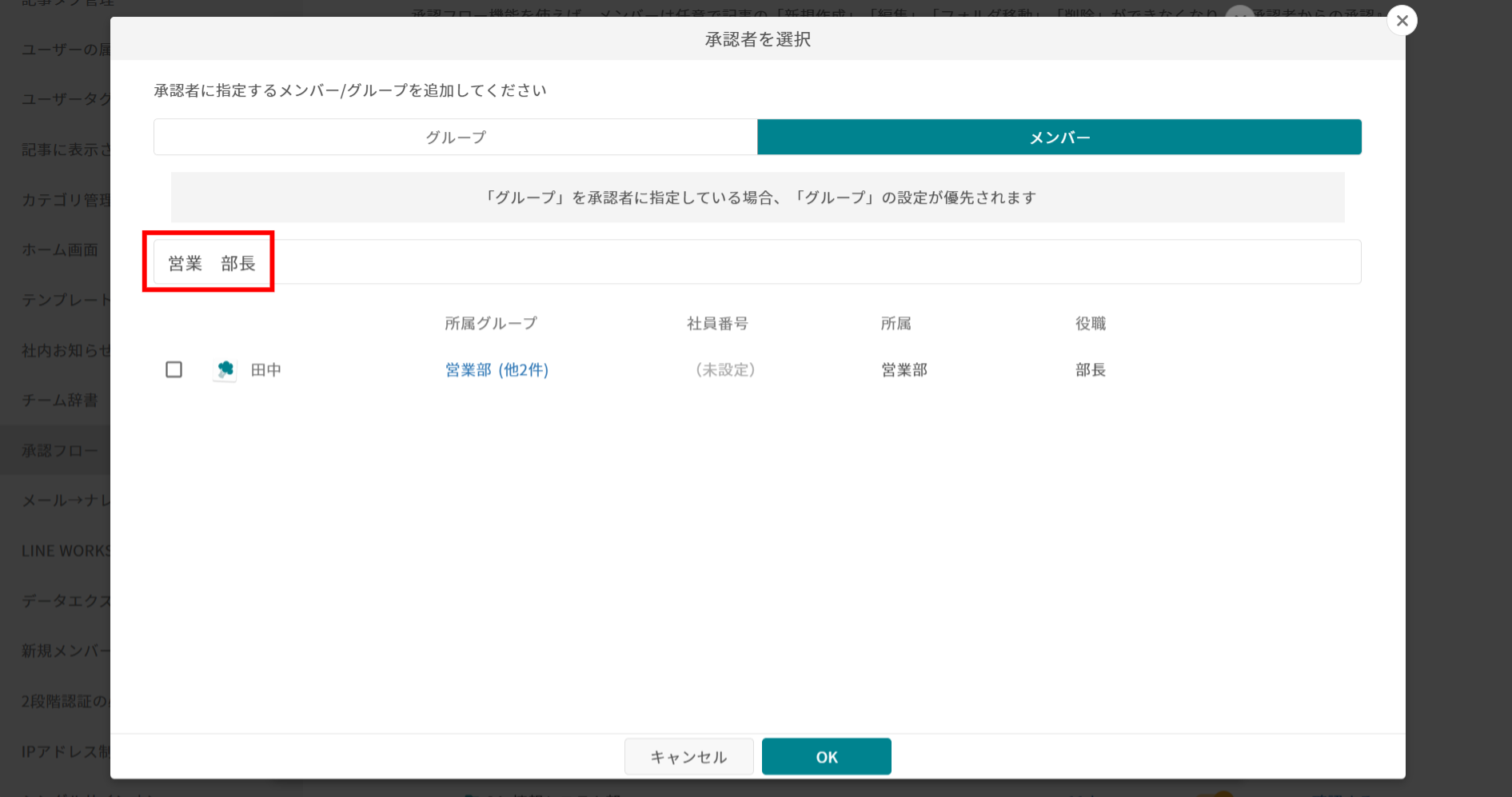Image resolution: width=1512 pixels, height=797 pixels.
Task: Open カテゴリ管理 sidebar item
Action: (66, 200)
